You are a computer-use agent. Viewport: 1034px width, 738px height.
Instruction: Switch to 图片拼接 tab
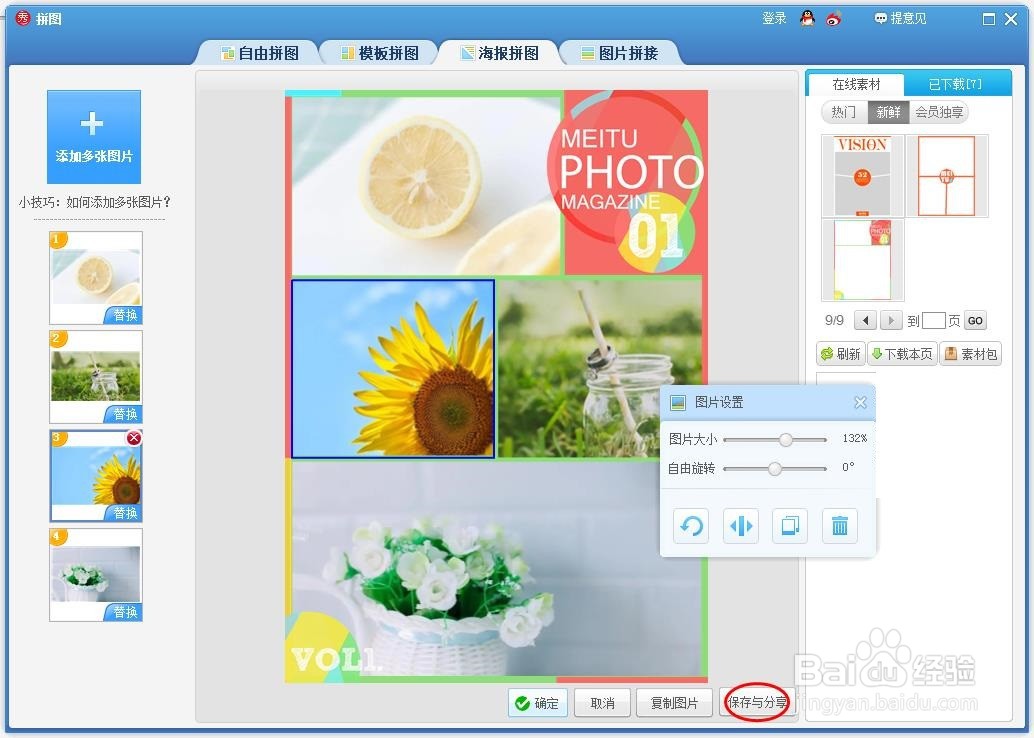click(620, 53)
